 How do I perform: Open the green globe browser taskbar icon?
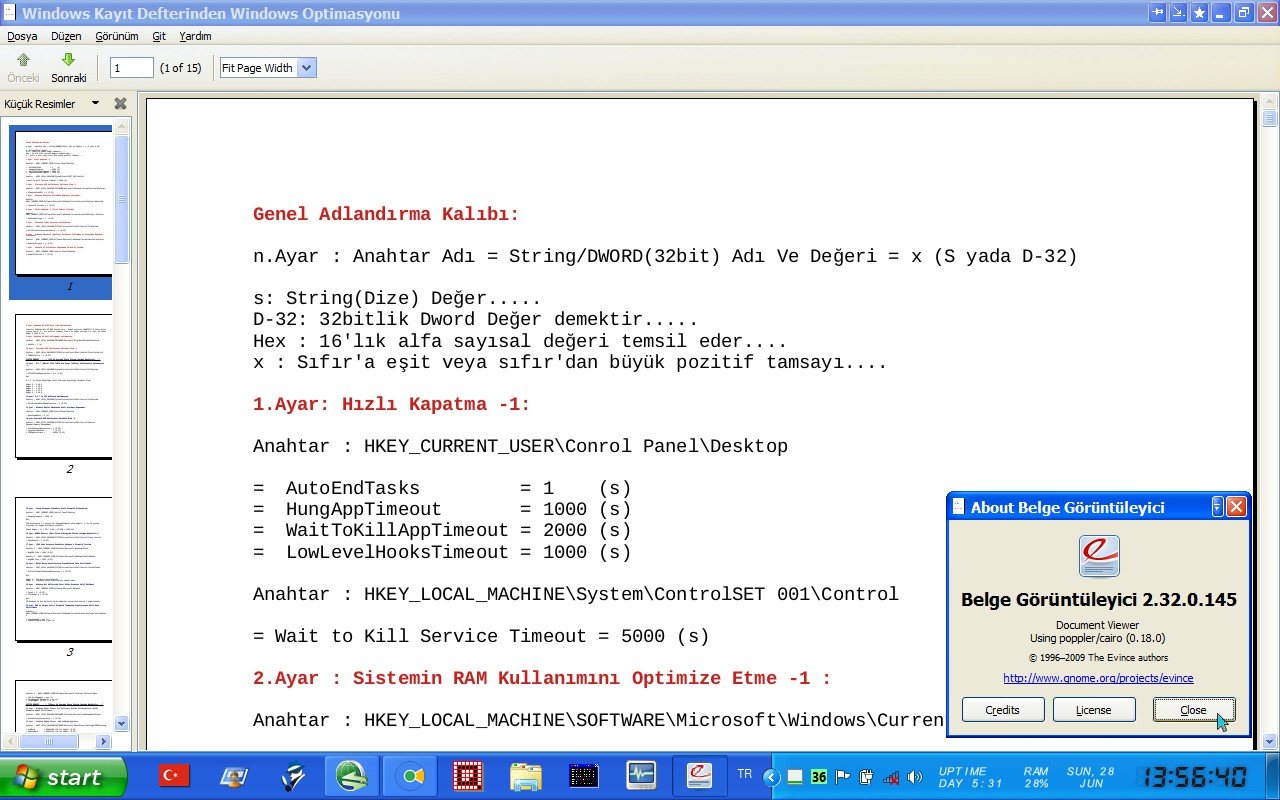point(351,776)
